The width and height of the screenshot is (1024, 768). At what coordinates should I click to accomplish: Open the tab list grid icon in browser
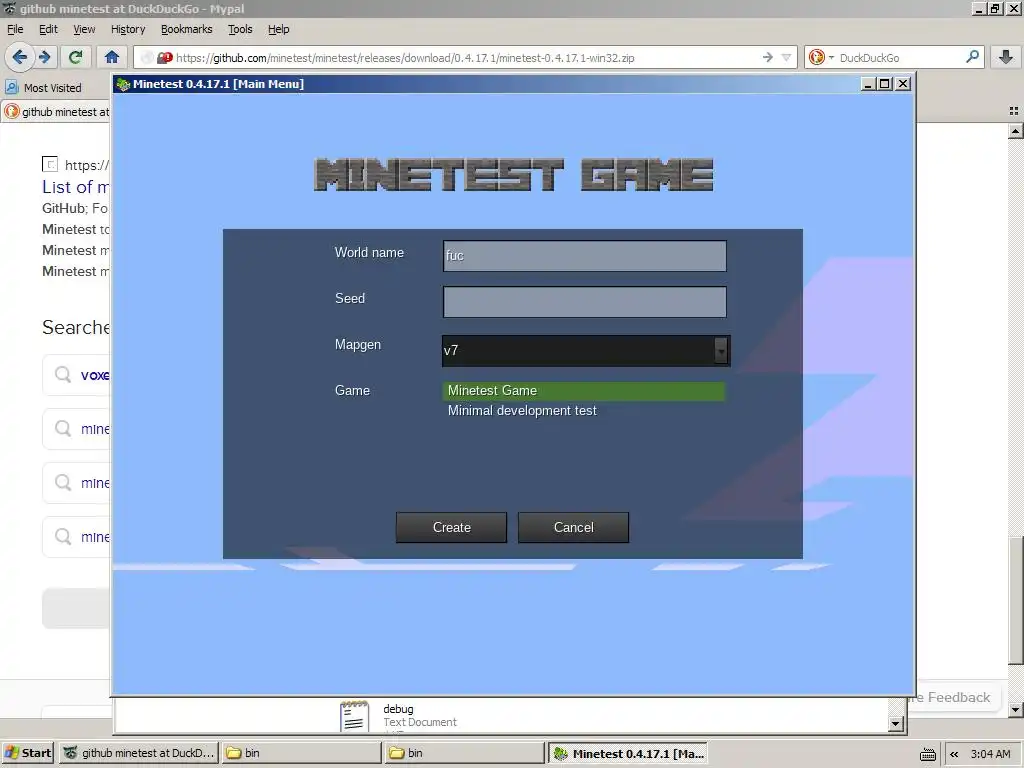[x=1014, y=112]
